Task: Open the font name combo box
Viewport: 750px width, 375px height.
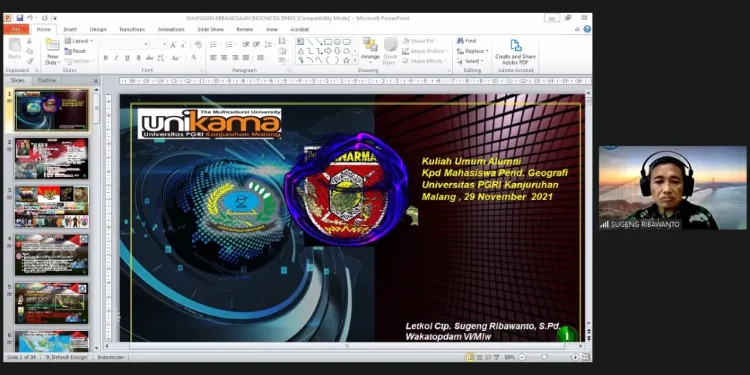Action: (125, 44)
